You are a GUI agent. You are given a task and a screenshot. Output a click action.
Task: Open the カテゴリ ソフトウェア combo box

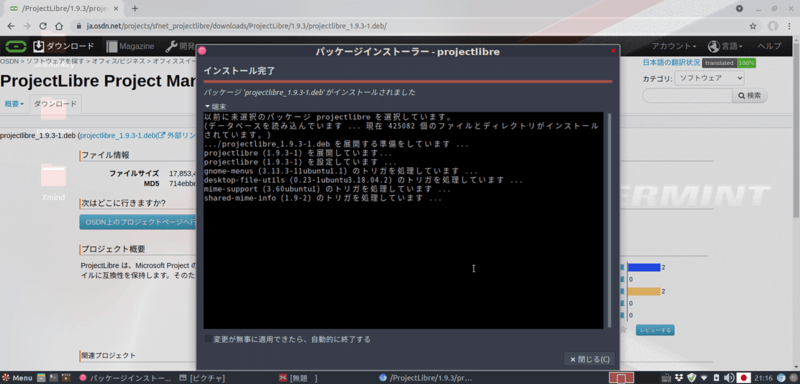click(709, 78)
